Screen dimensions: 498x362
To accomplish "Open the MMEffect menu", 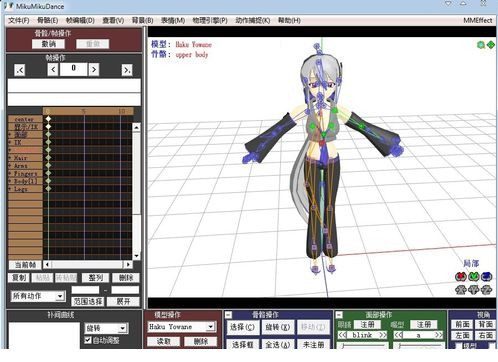I will coord(478,21).
